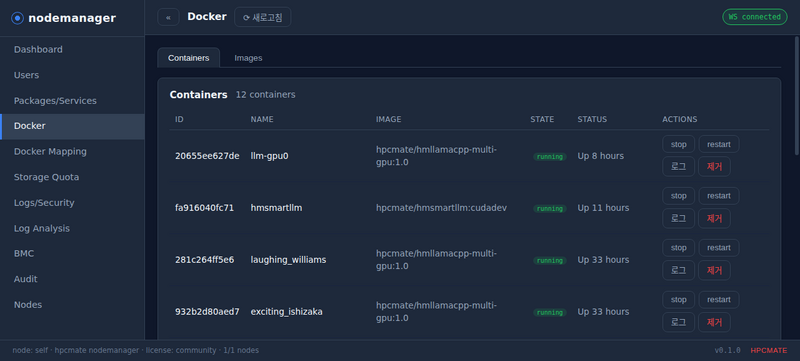Click Up 8 hours status
Screen dimensions: 800x361
coord(601,156)
